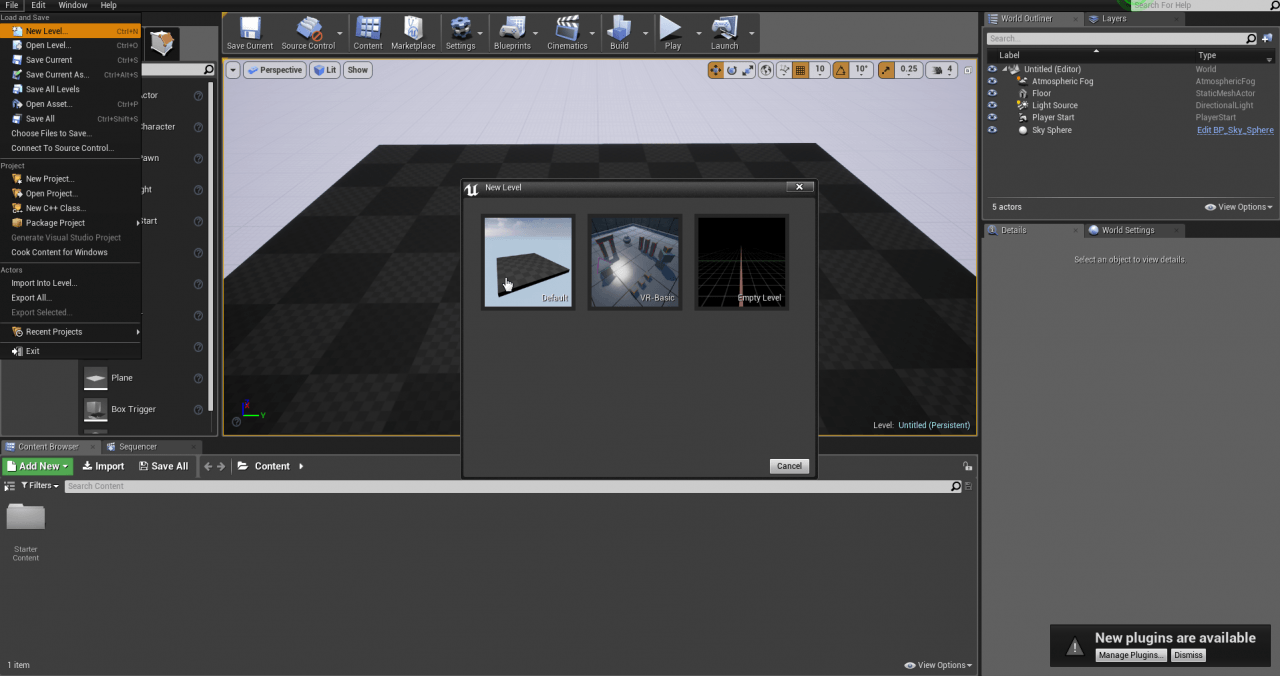Click the Edit BP_Sky_Sphere link
Screen dimensions: 1280x676
coord(1235,130)
